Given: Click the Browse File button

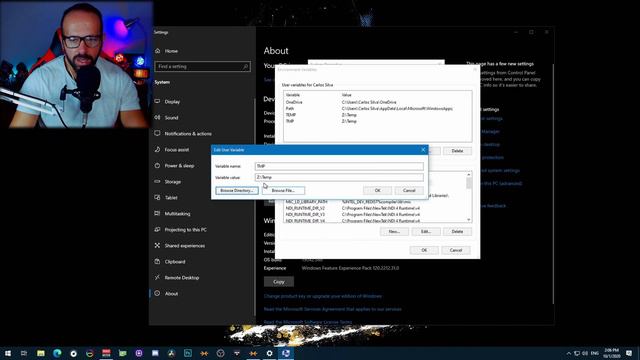Looking at the screenshot, I should [x=283, y=191].
